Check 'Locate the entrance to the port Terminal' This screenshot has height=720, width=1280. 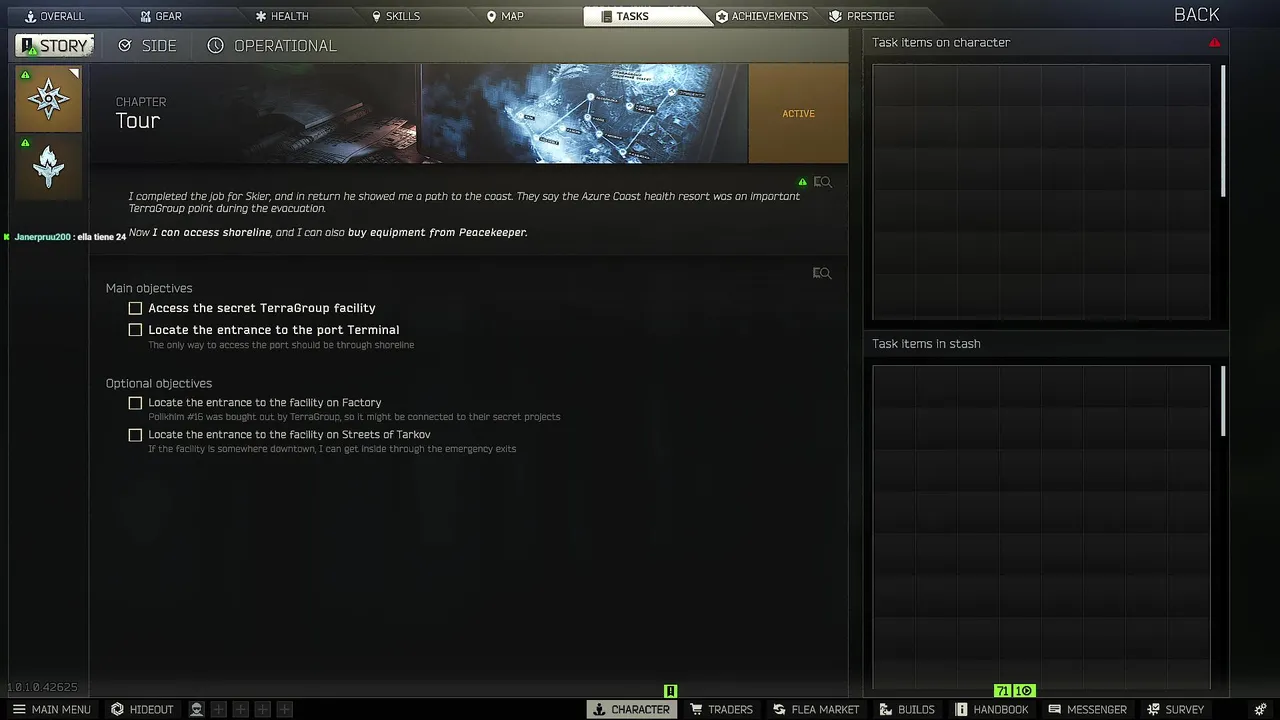[135, 330]
